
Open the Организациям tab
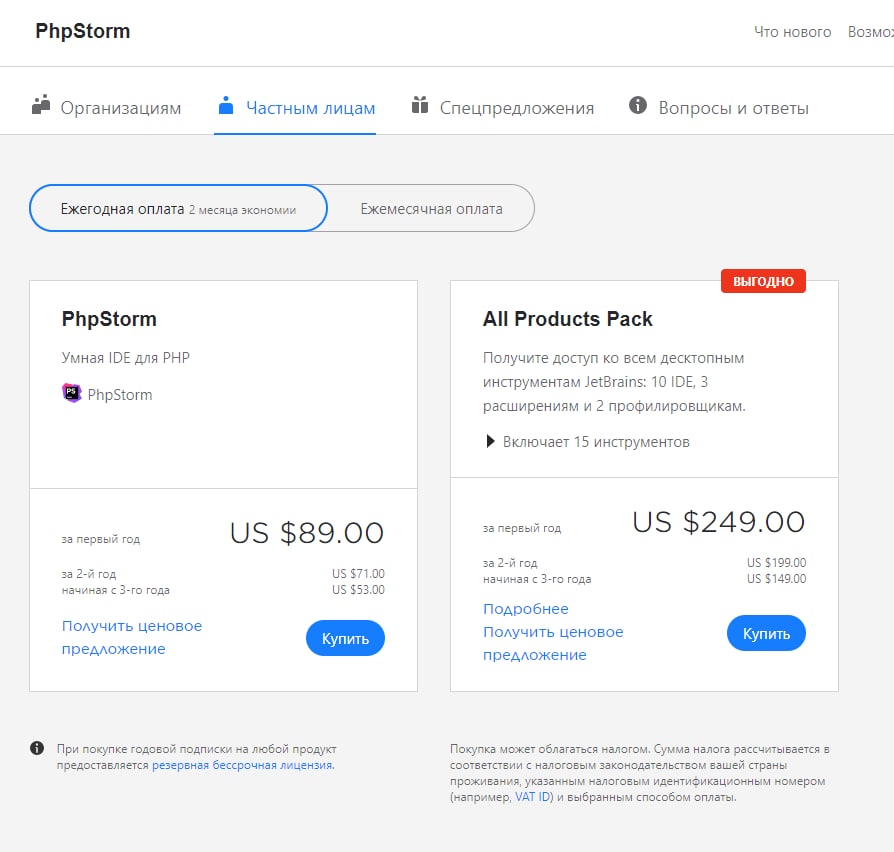(121, 108)
